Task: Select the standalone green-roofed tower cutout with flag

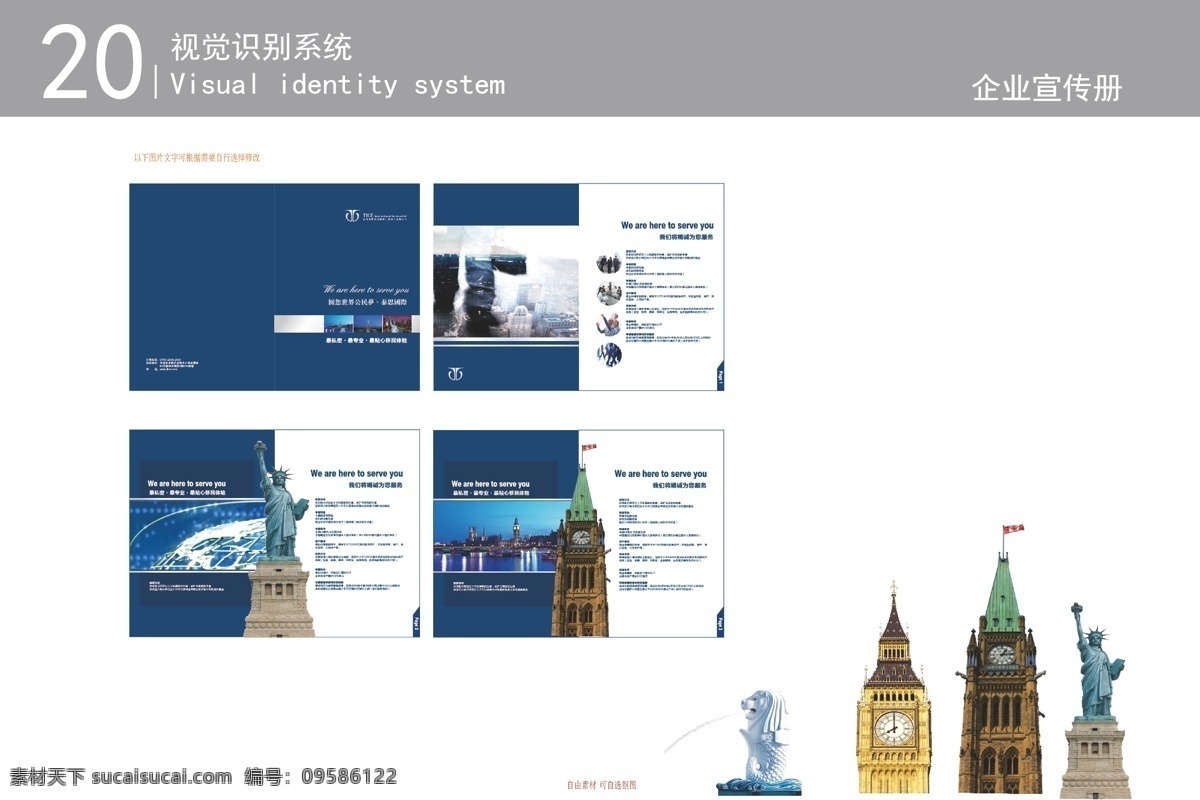Action: (x=1000, y=660)
